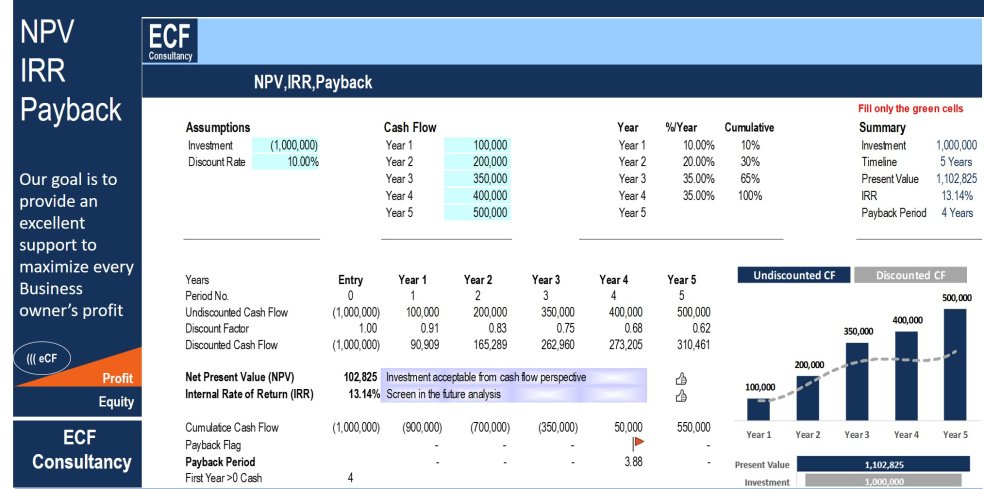
Task: Click the Present Value progress bar
Action: point(883,465)
